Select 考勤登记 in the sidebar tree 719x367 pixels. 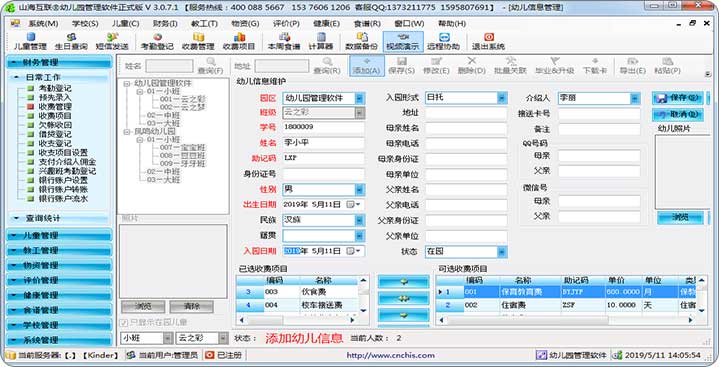(55, 88)
